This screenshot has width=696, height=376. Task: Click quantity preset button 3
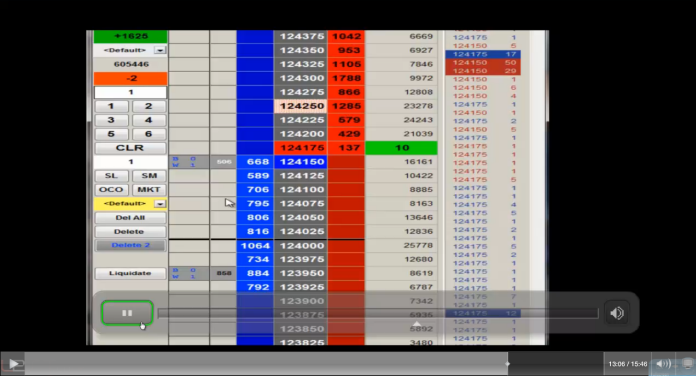pos(111,120)
